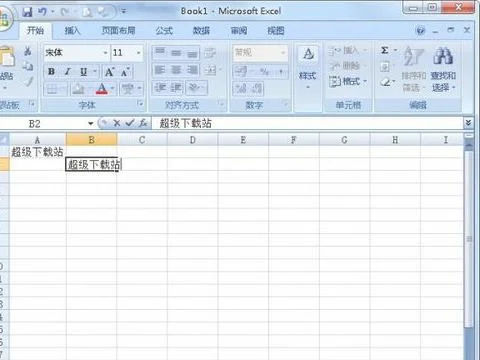The width and height of the screenshot is (480, 360).
Task: Toggle align text left
Action: [160, 70]
